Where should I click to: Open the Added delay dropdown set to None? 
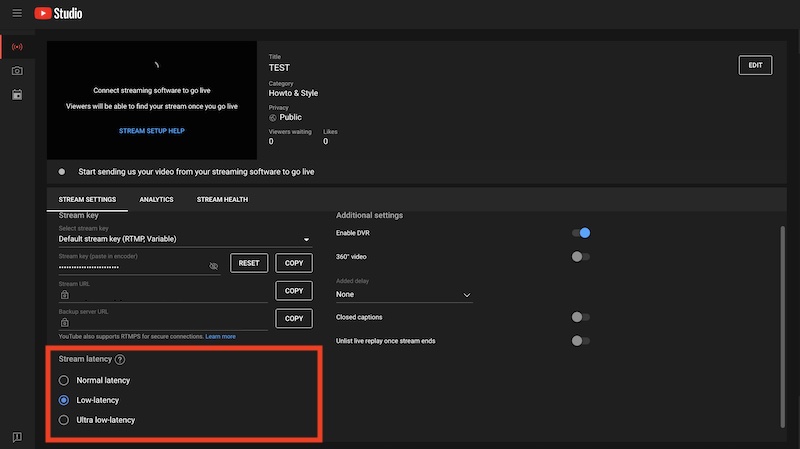(x=404, y=295)
